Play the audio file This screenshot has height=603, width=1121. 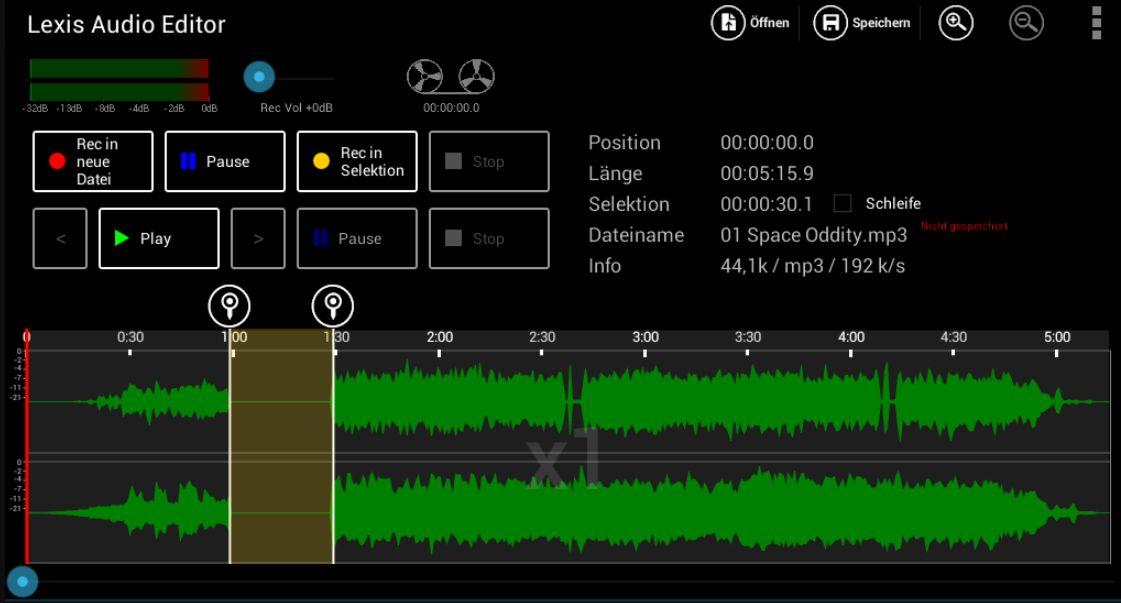point(159,239)
